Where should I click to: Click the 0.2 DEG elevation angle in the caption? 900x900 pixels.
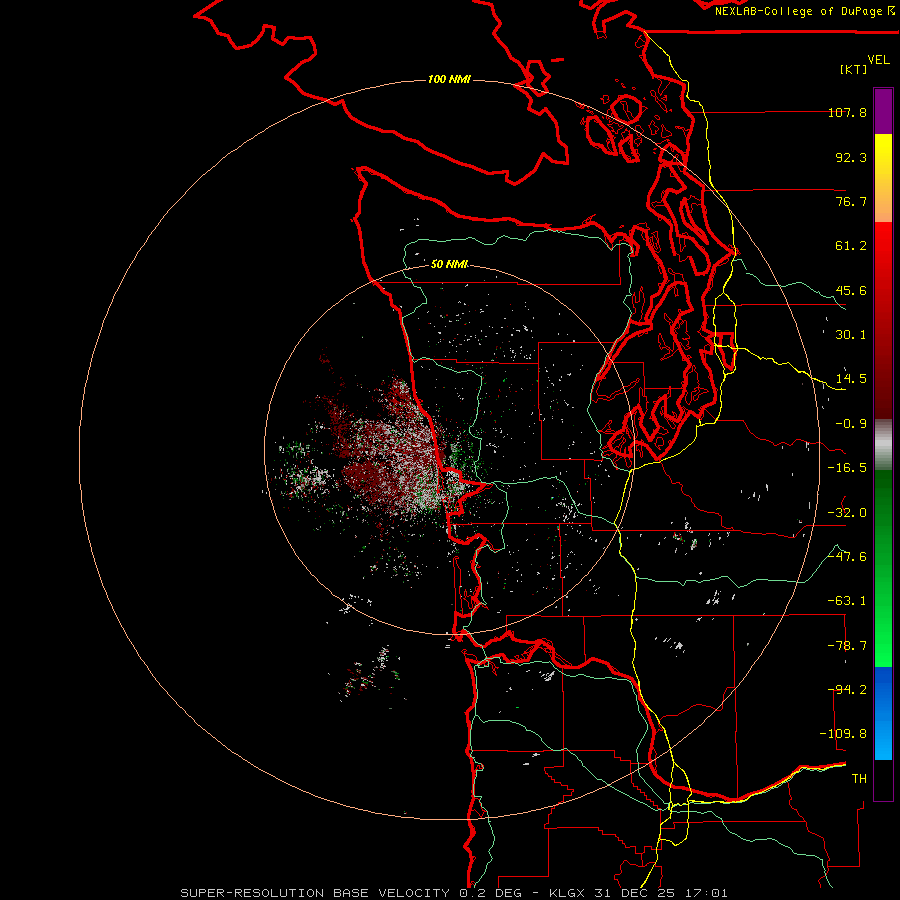click(x=490, y=893)
